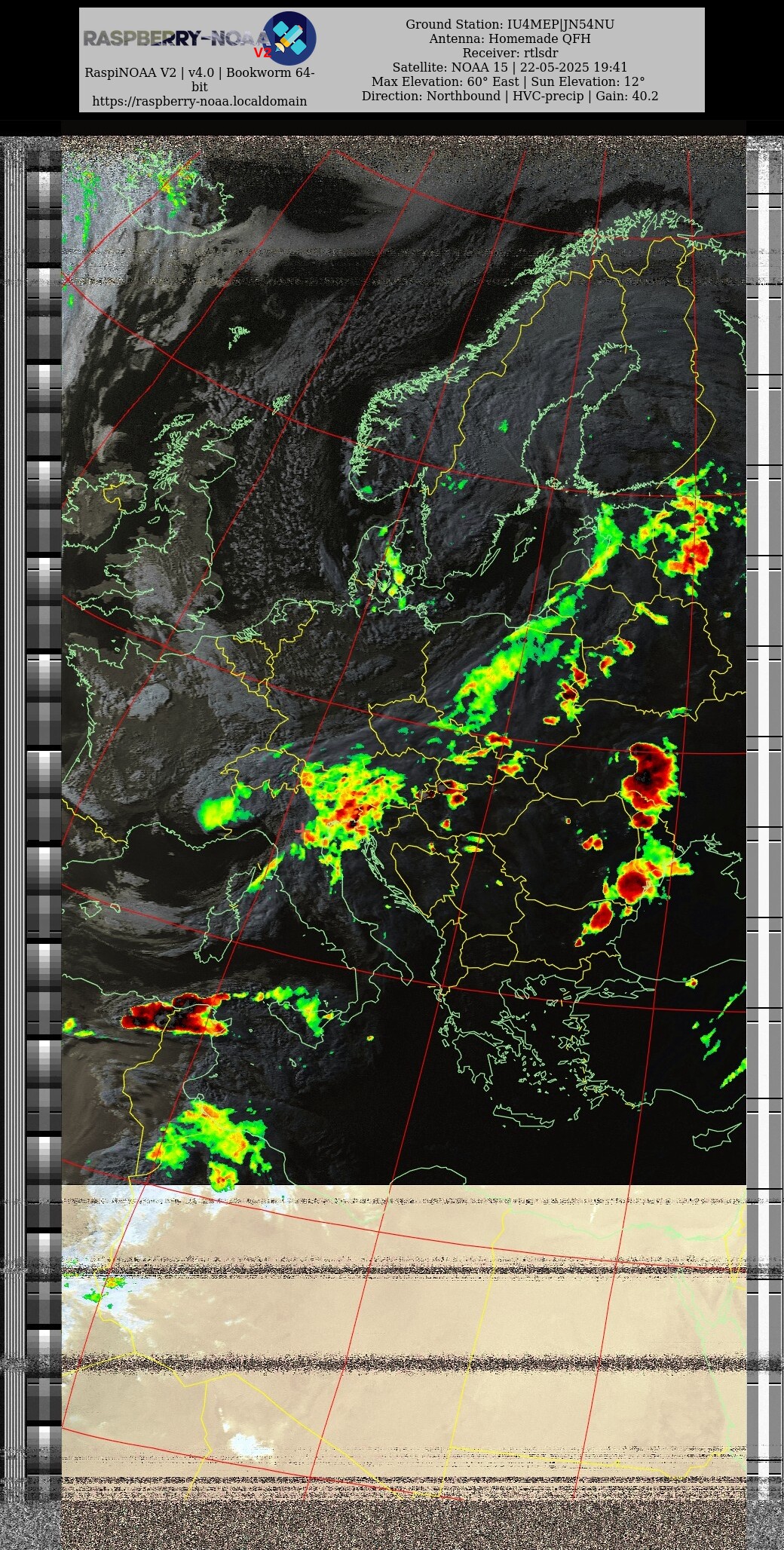Click the Raspberry-NOAA V2 satellite logo icon

(289, 38)
